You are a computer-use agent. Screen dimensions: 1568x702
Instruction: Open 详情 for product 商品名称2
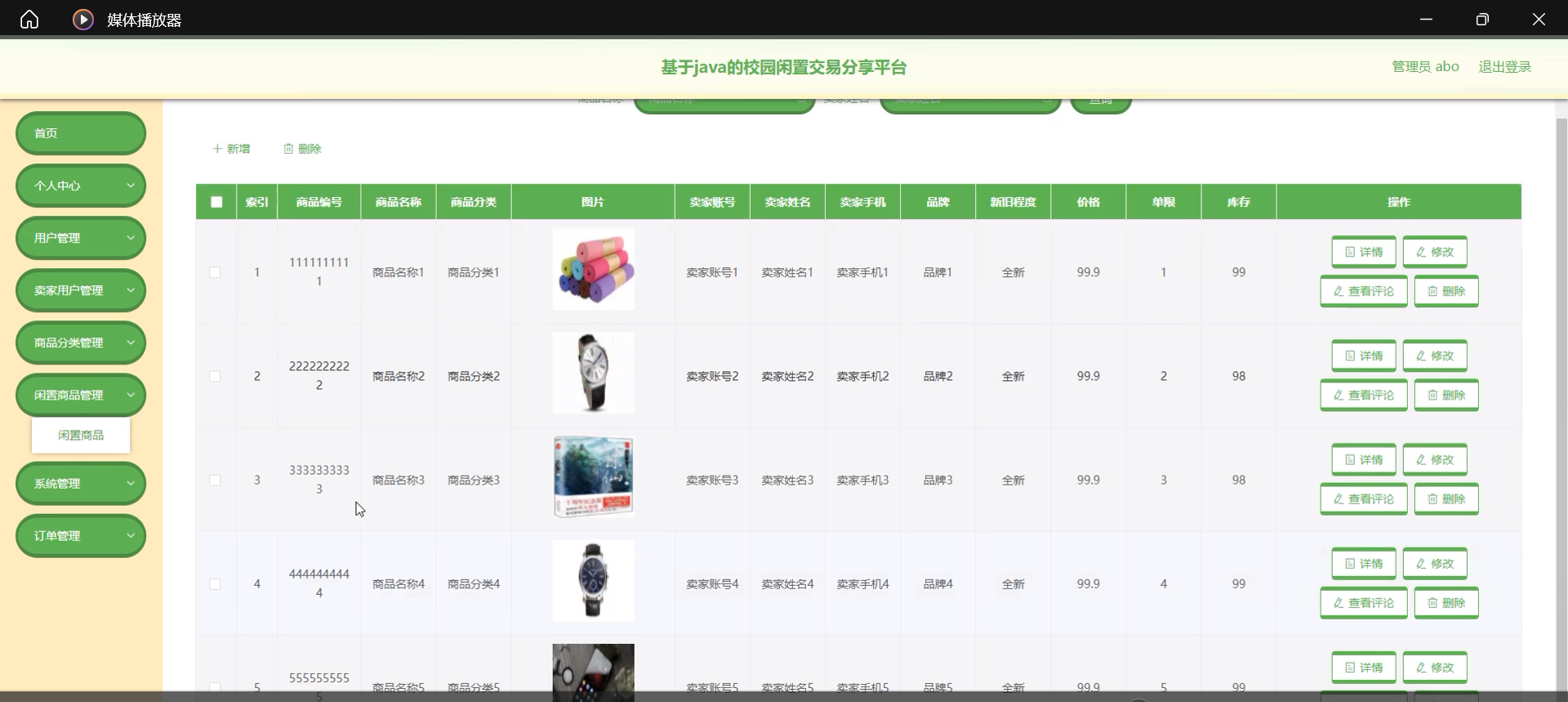(x=1364, y=355)
